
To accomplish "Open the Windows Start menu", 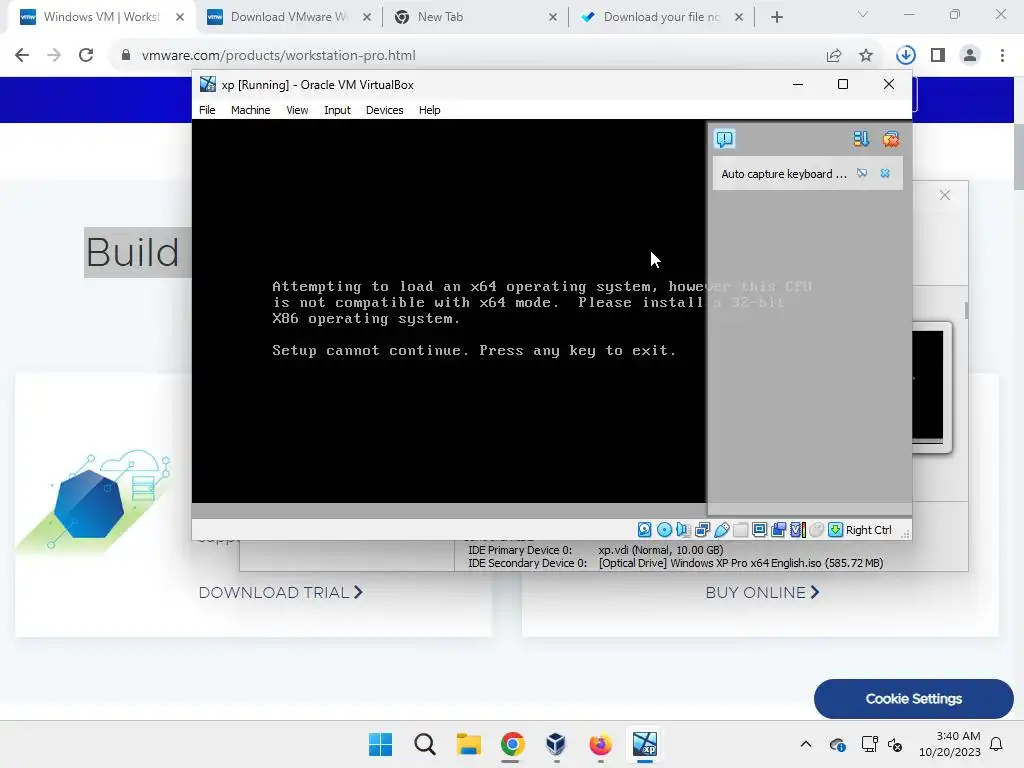I will [381, 744].
